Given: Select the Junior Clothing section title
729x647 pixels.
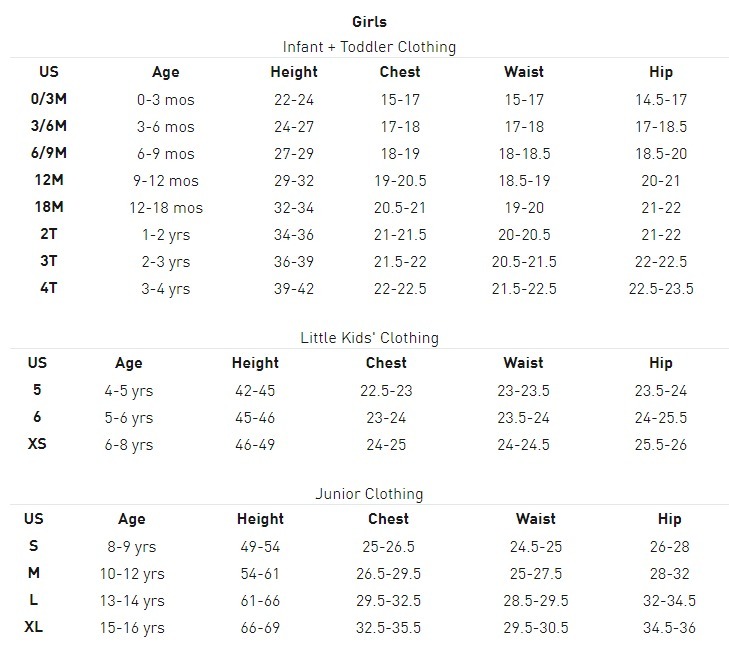Looking at the screenshot, I should (369, 494).
